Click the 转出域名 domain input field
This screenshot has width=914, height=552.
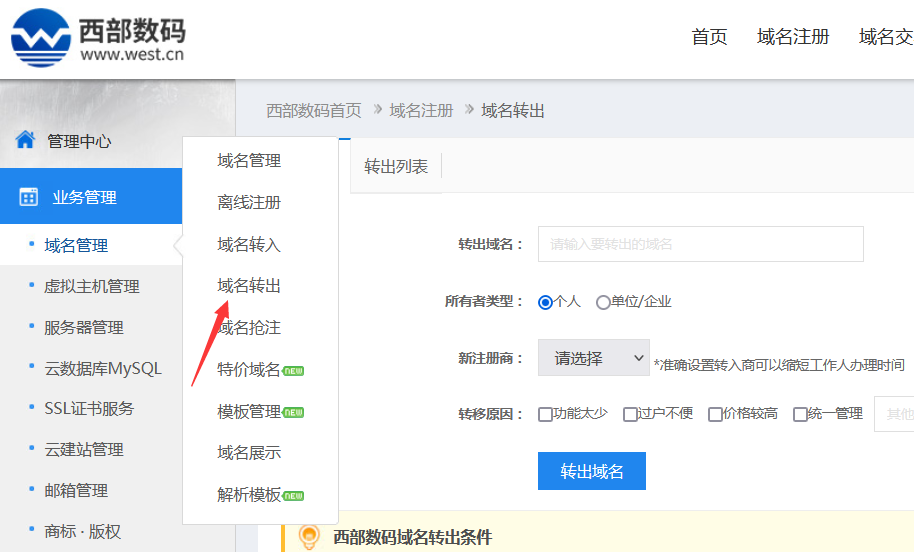coord(700,244)
